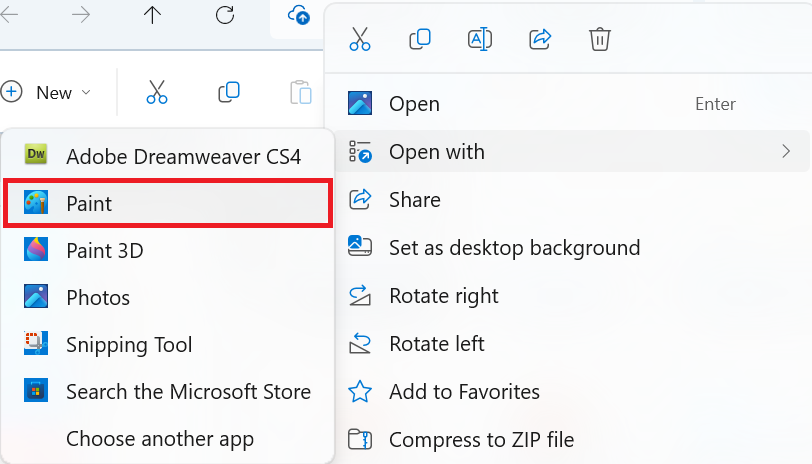Select Snipping Tool in Open with submenu
Screen dimensions: 812x464
tap(167, 344)
